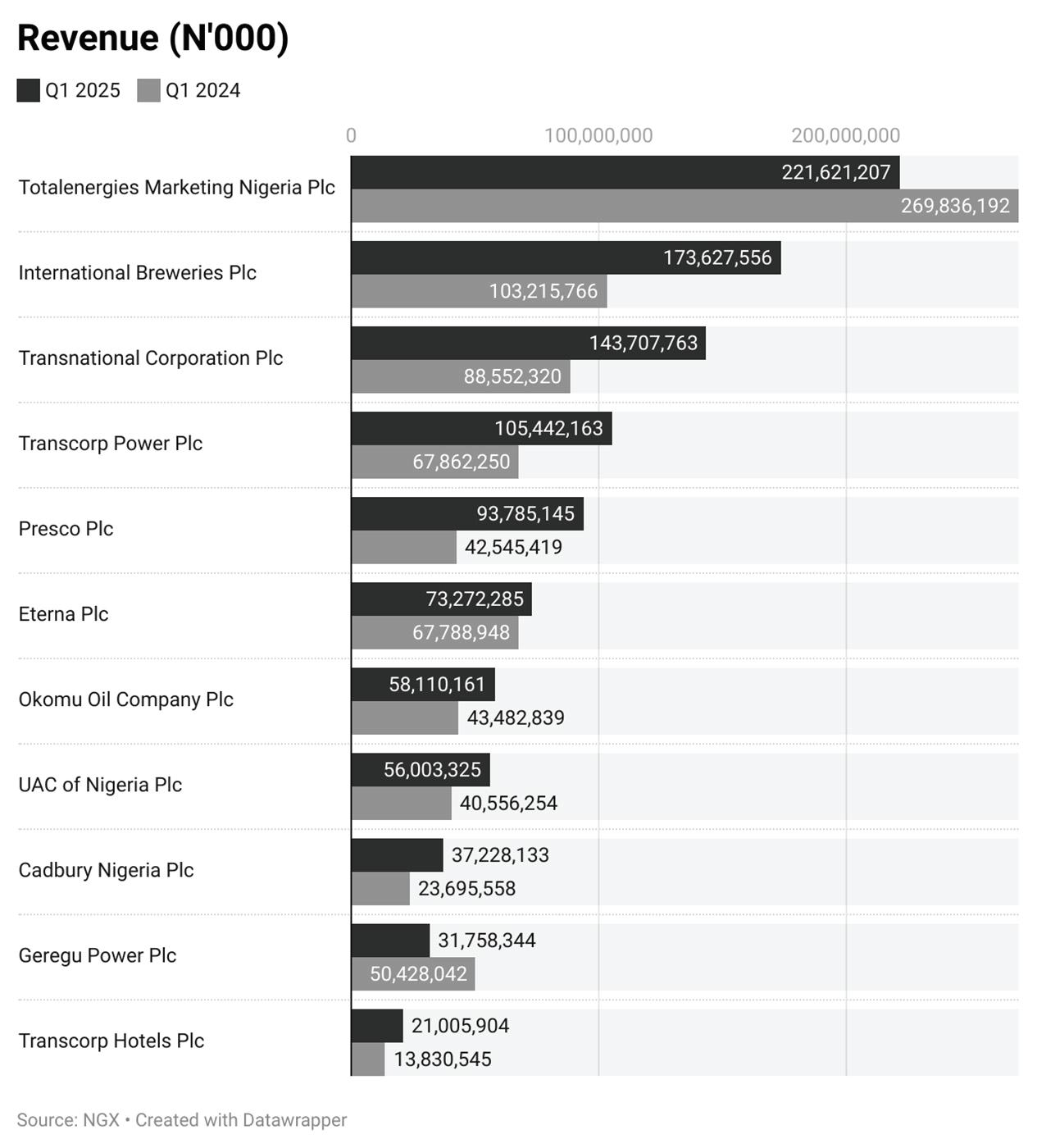
Task: Open the Created with Datawrapper link
Action: (x=241, y=1120)
